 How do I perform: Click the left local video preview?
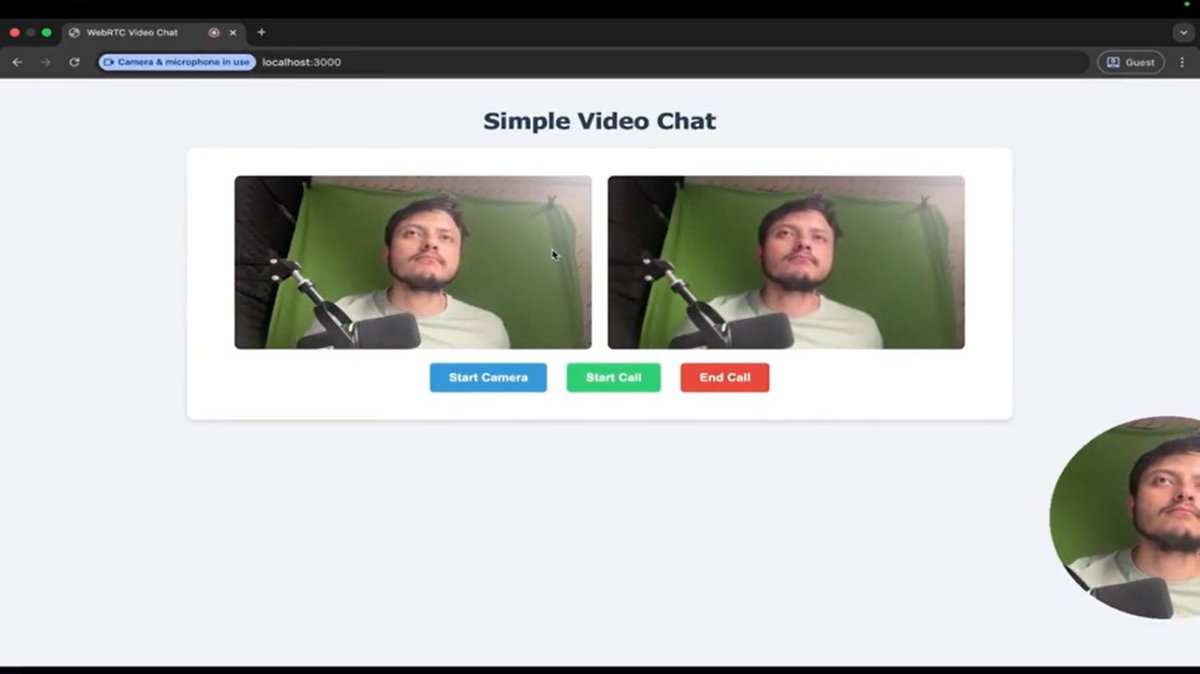click(412, 261)
